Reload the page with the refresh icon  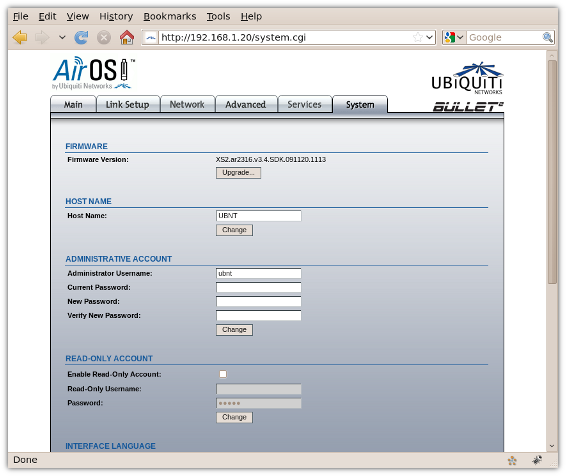[82, 37]
